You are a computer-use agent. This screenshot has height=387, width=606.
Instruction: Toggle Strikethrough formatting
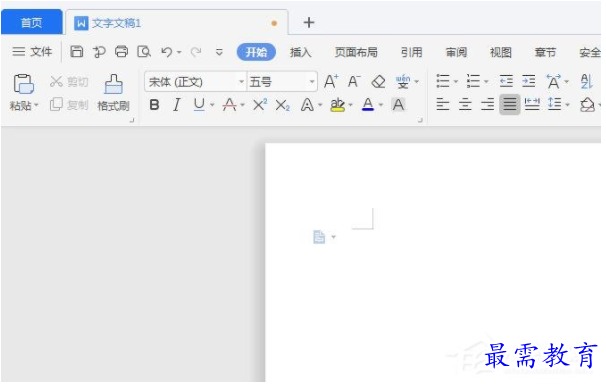tap(230, 105)
